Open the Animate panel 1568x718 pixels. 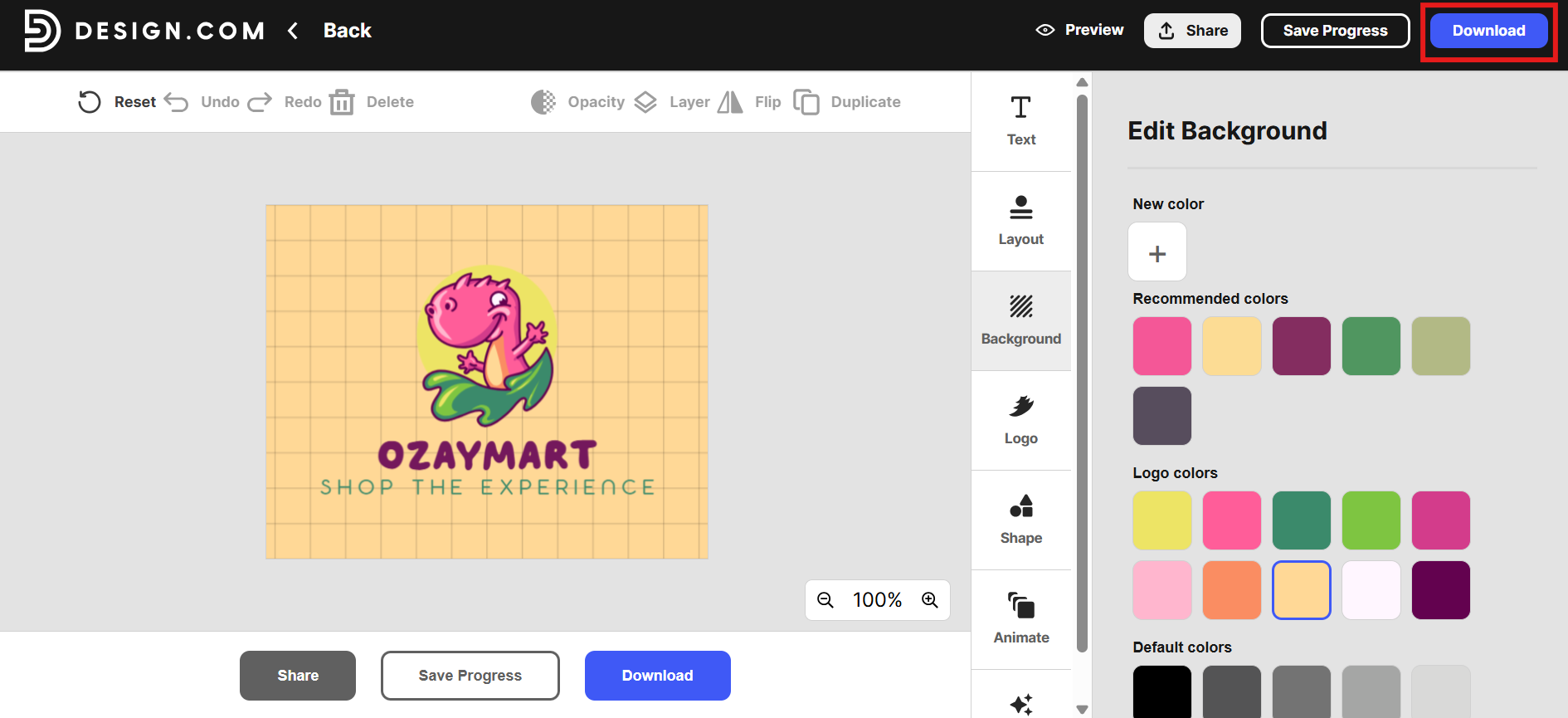(x=1021, y=619)
